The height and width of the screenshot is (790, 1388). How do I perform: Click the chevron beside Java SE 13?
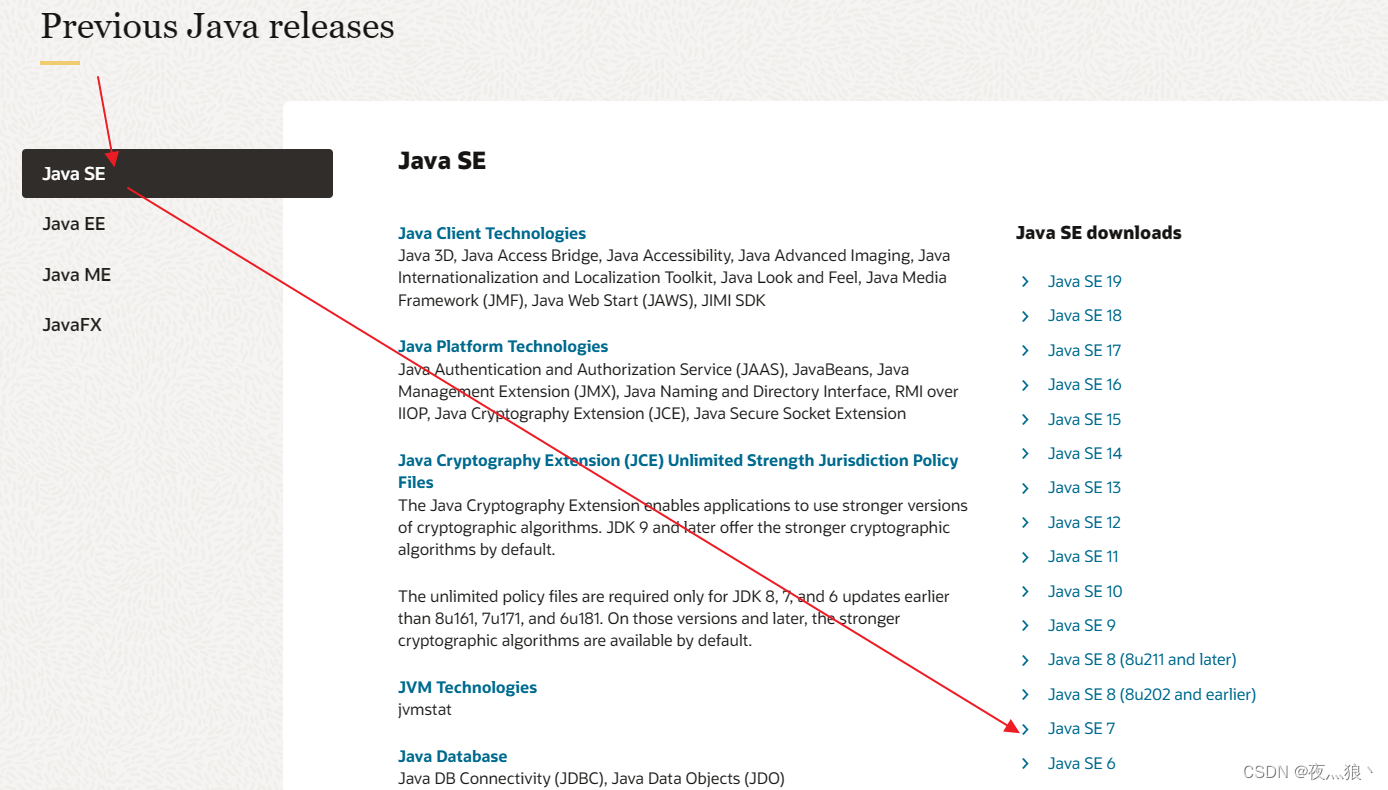click(x=1025, y=488)
